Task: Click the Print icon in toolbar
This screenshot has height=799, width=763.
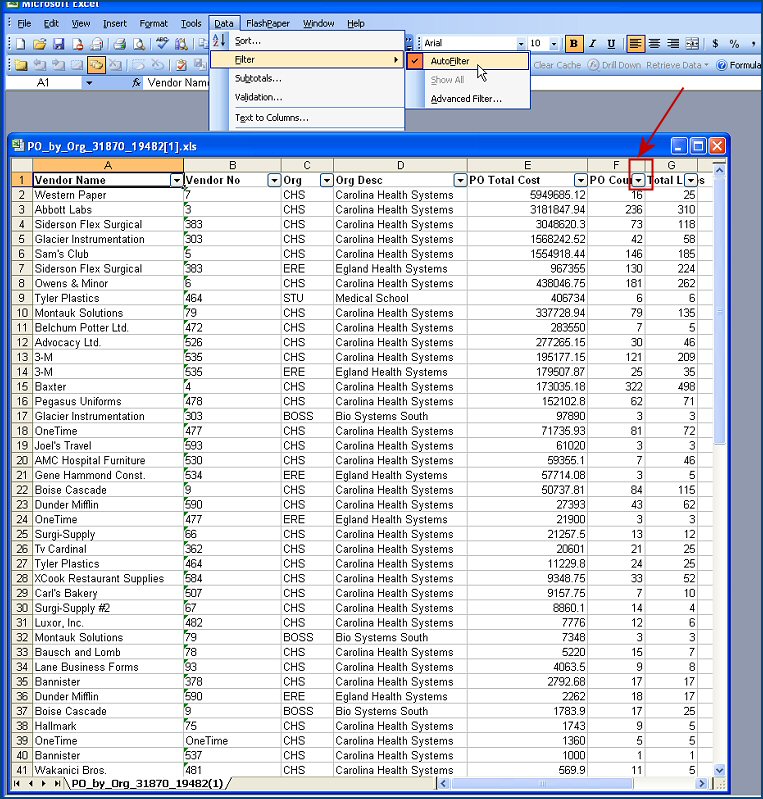Action: (119, 44)
